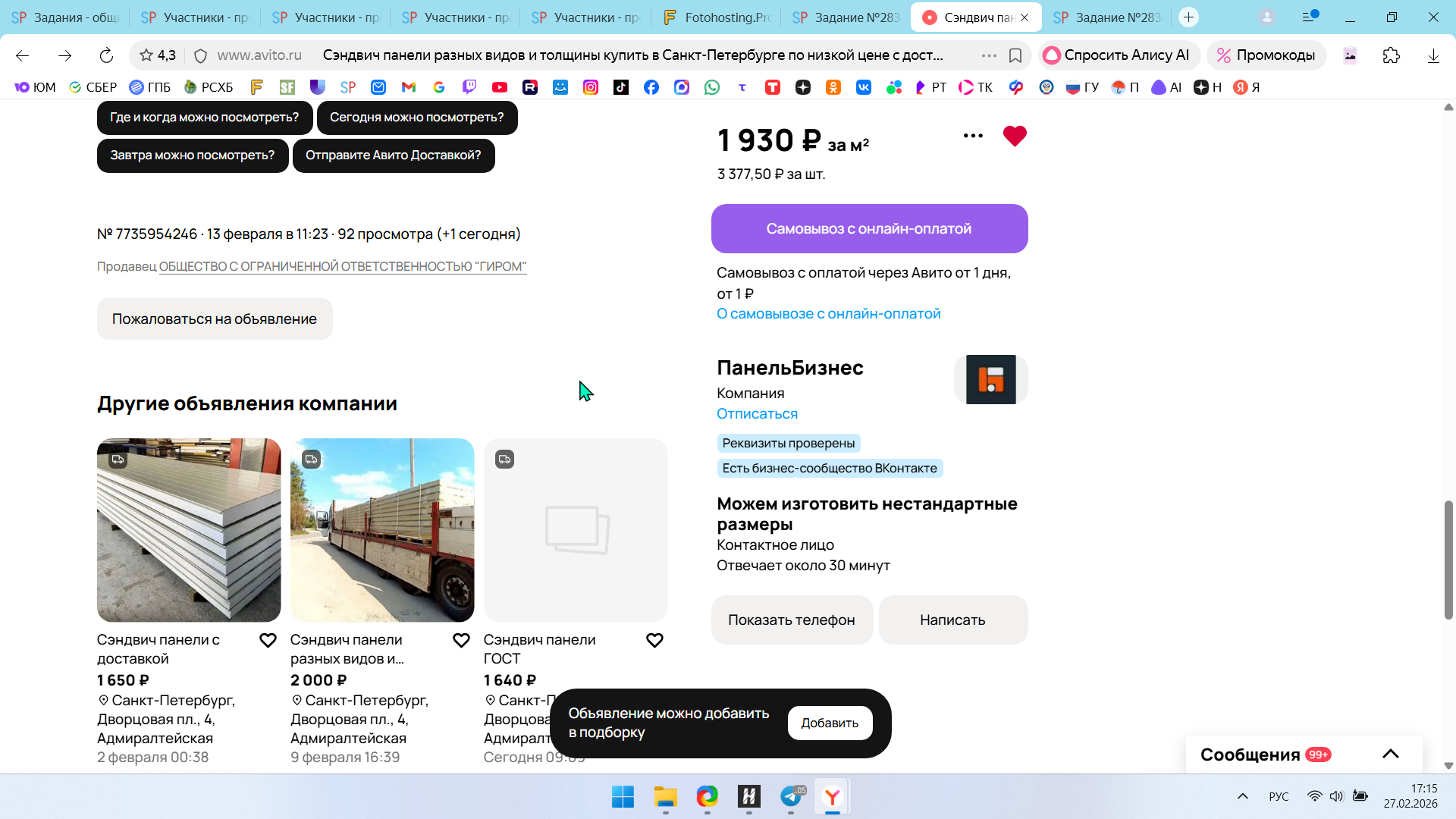This screenshot has height=819, width=1456.
Task: Open TikTok bookmark in bookmarks bar
Action: pos(621,87)
